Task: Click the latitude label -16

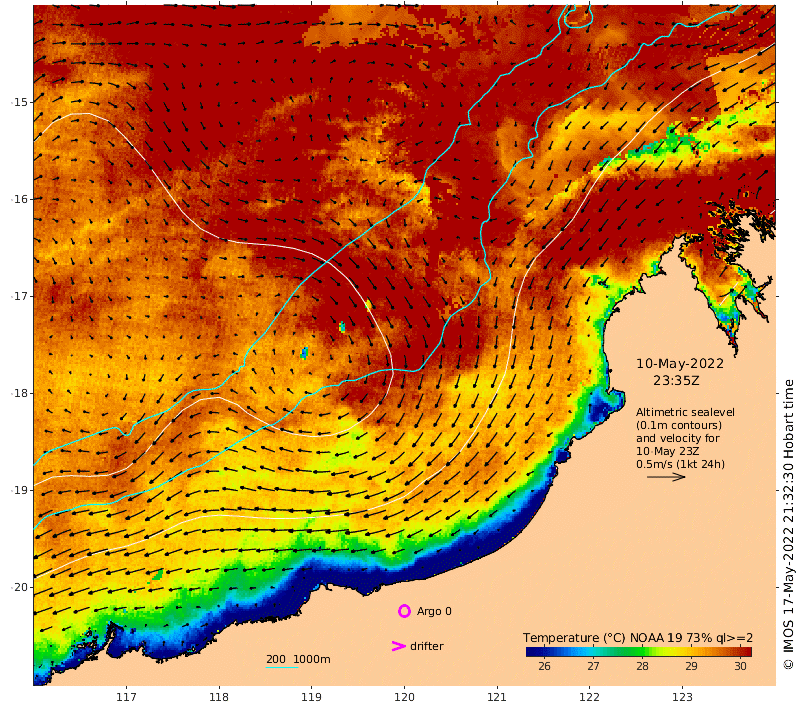Action: [x=19, y=199]
